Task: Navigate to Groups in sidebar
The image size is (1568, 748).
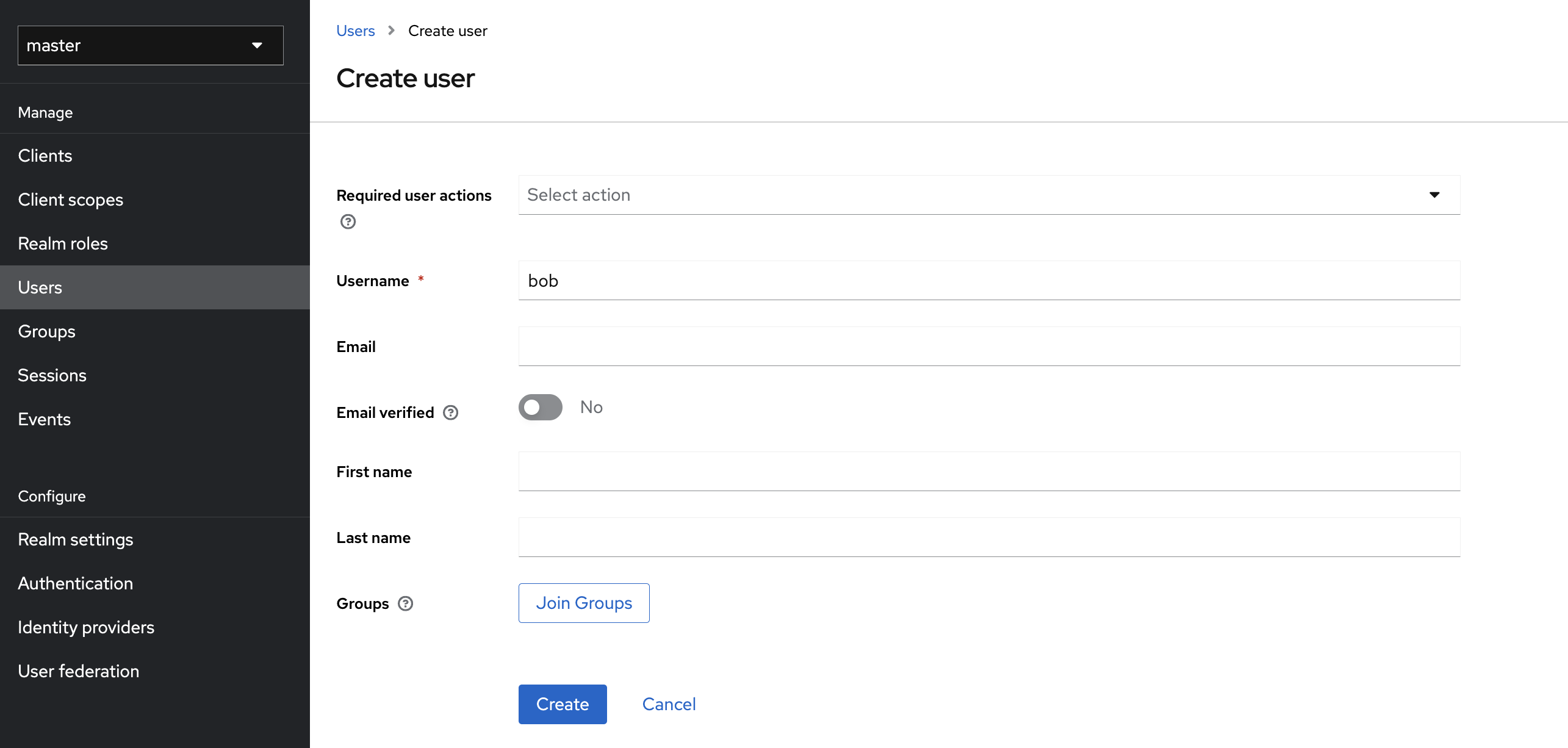Action: click(x=47, y=331)
